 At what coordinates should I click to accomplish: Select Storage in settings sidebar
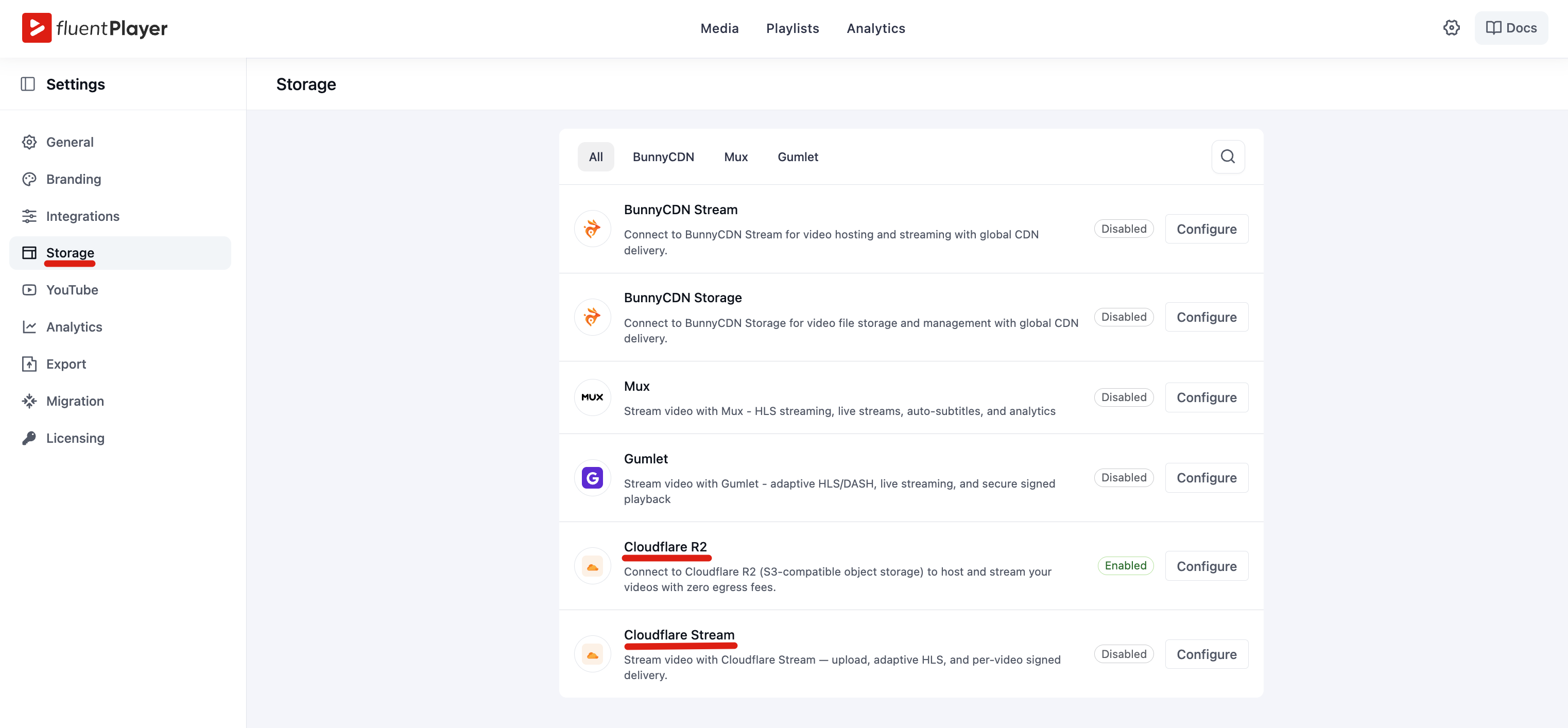pyautogui.click(x=120, y=253)
